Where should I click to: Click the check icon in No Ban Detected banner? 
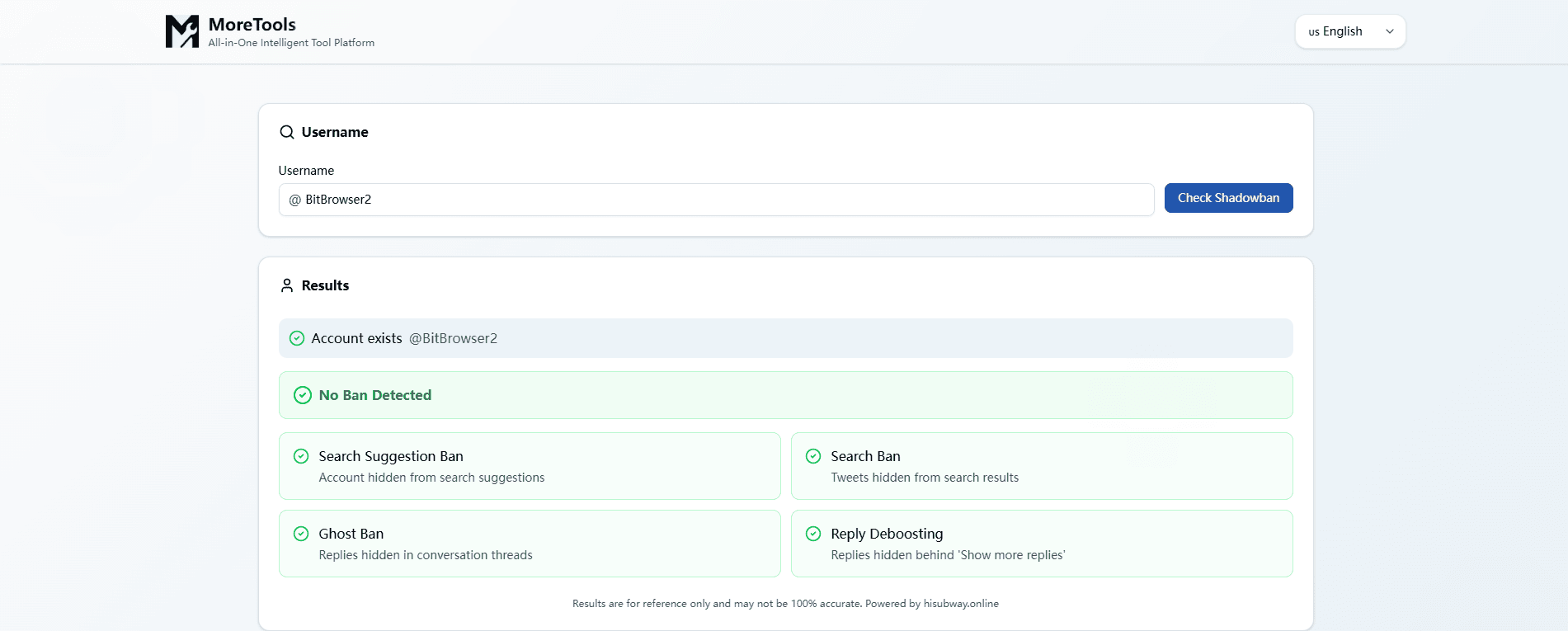pos(303,395)
